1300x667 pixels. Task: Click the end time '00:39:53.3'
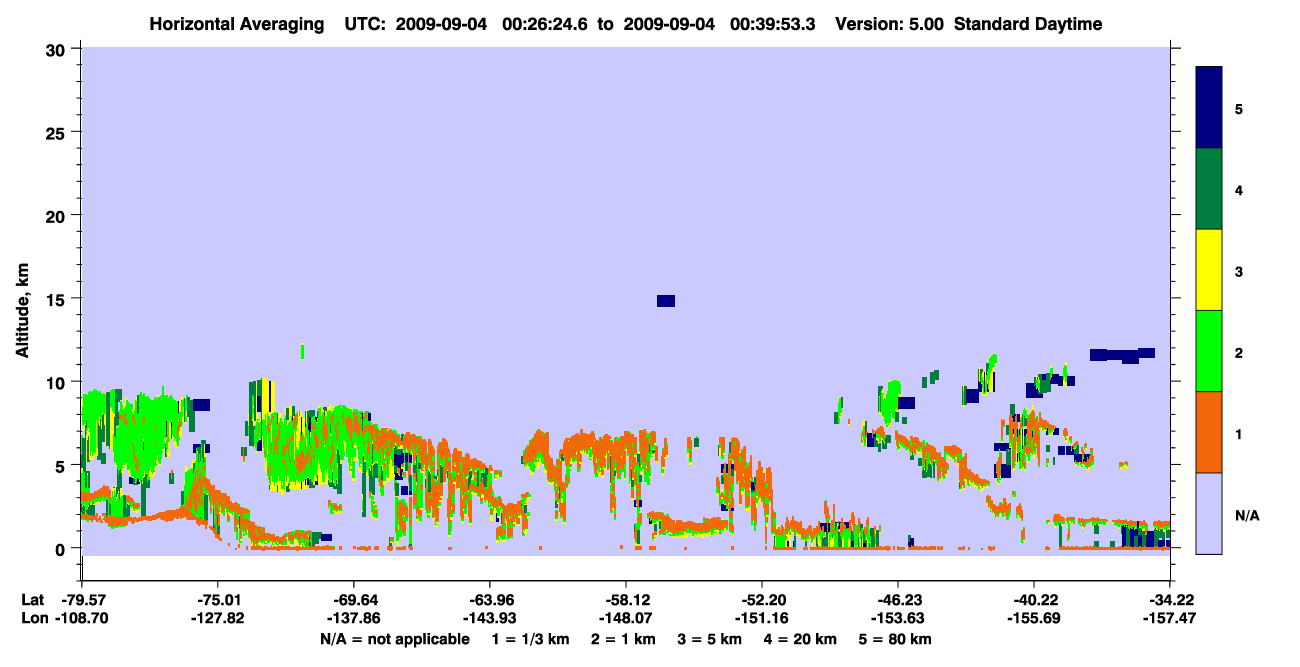point(774,24)
